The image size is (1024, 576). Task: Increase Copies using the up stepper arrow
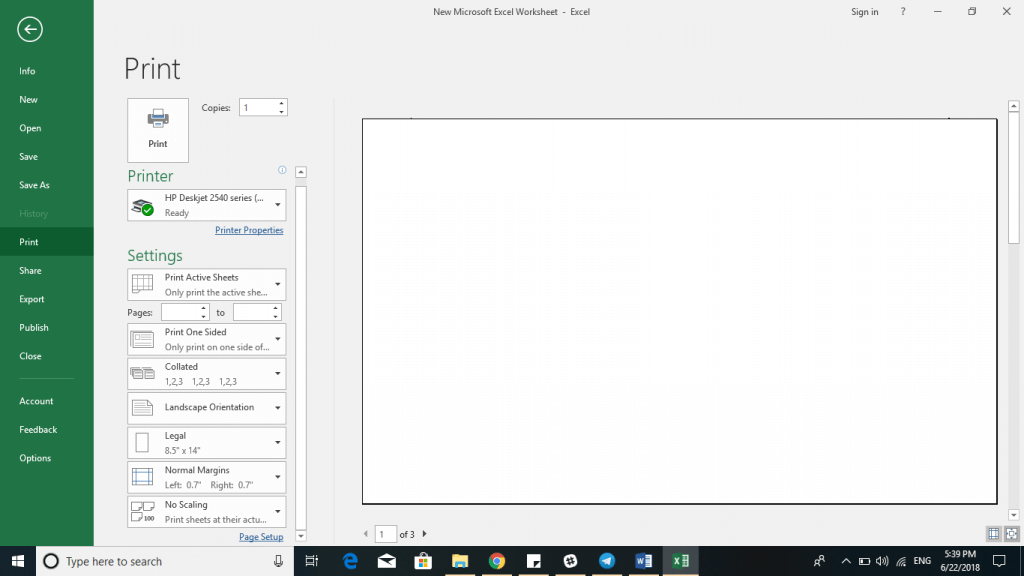(x=281, y=101)
